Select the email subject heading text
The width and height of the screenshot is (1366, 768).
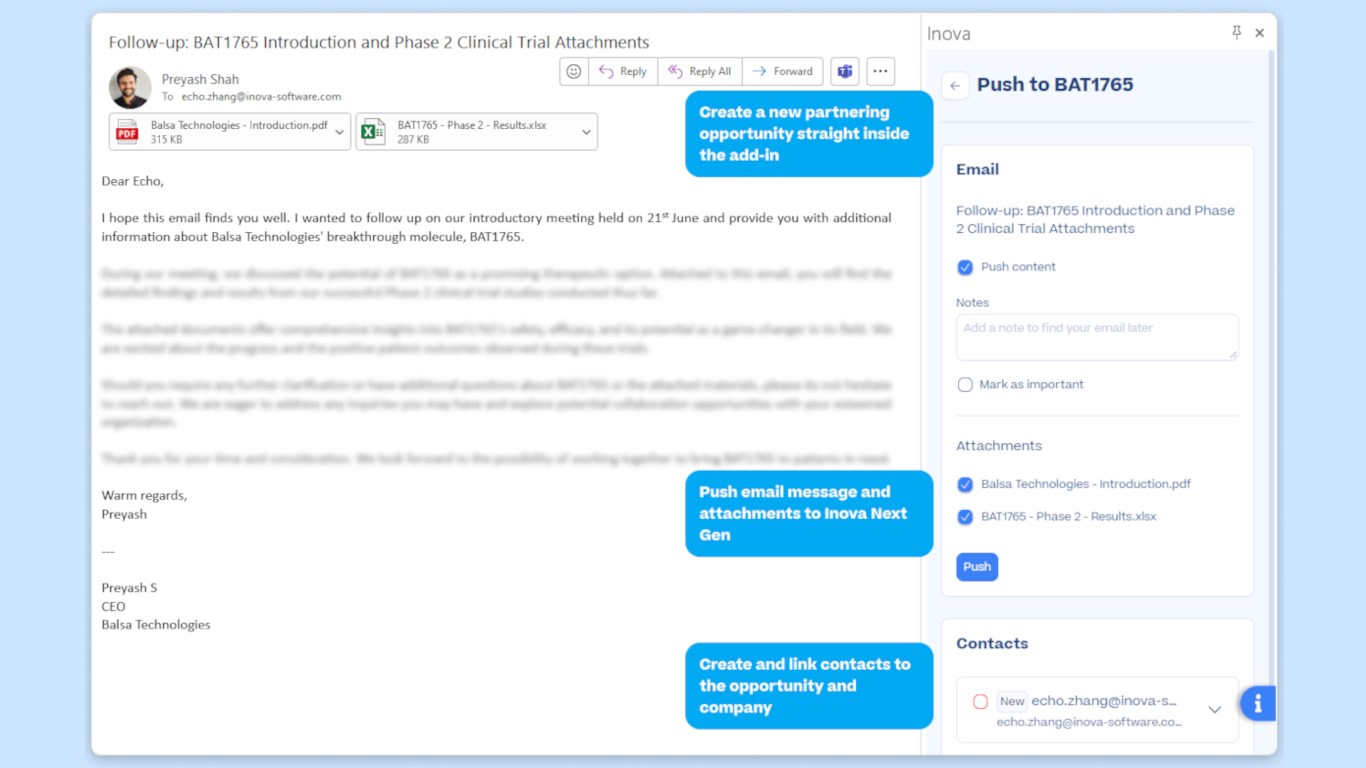point(379,42)
